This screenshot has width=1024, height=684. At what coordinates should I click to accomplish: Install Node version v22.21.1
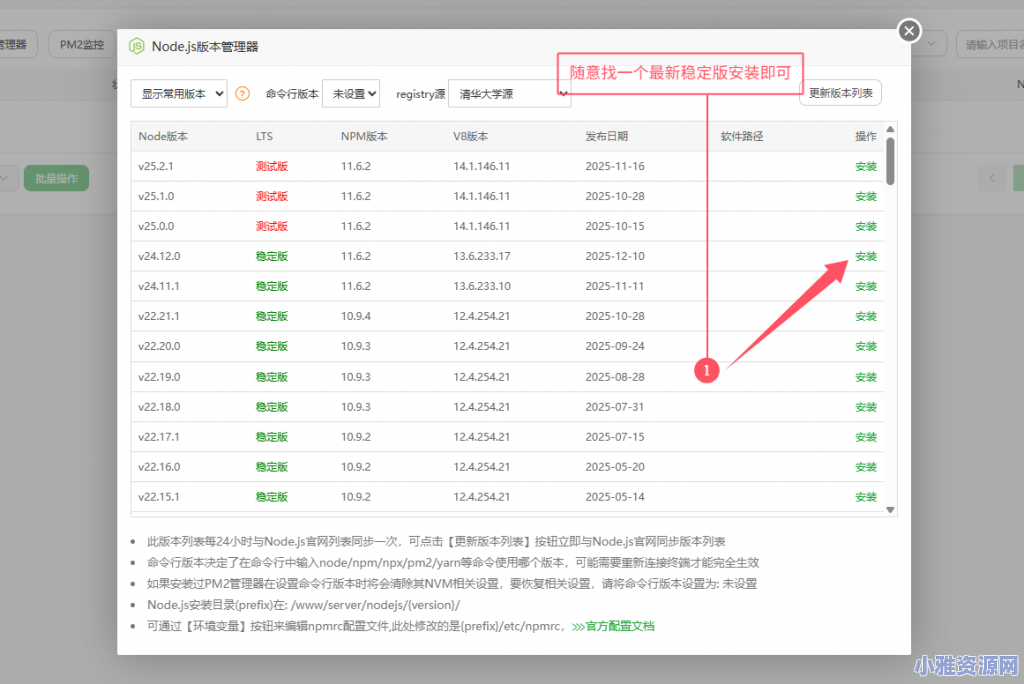866,316
